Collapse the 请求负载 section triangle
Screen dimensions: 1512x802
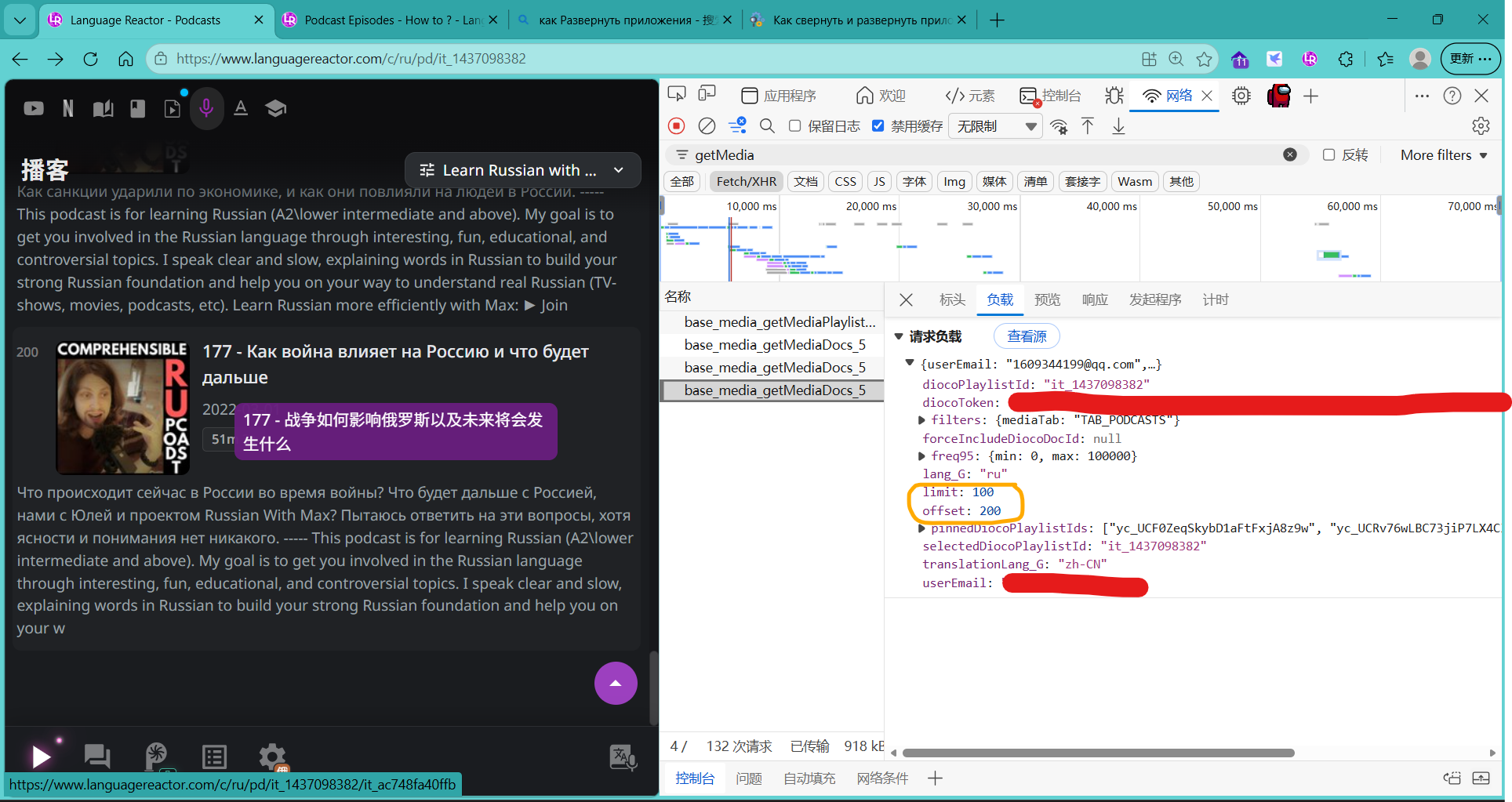[x=899, y=336]
